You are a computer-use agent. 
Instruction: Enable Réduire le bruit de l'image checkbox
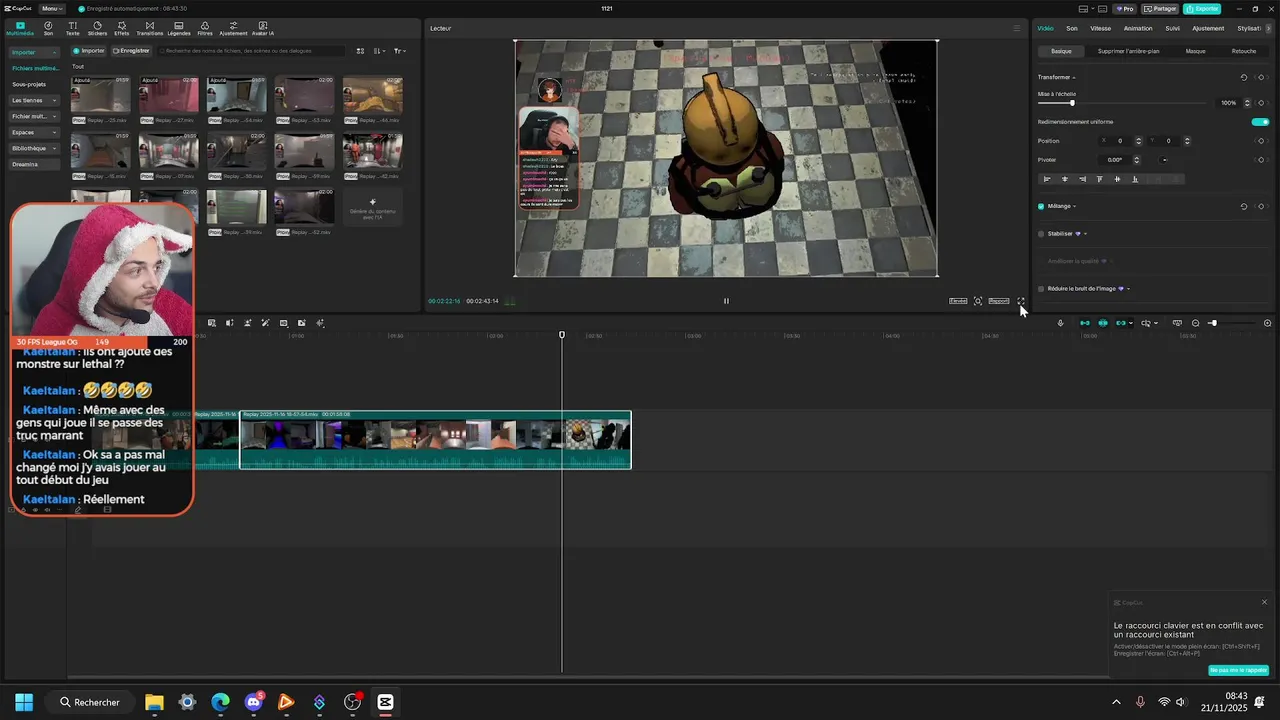click(x=1041, y=289)
